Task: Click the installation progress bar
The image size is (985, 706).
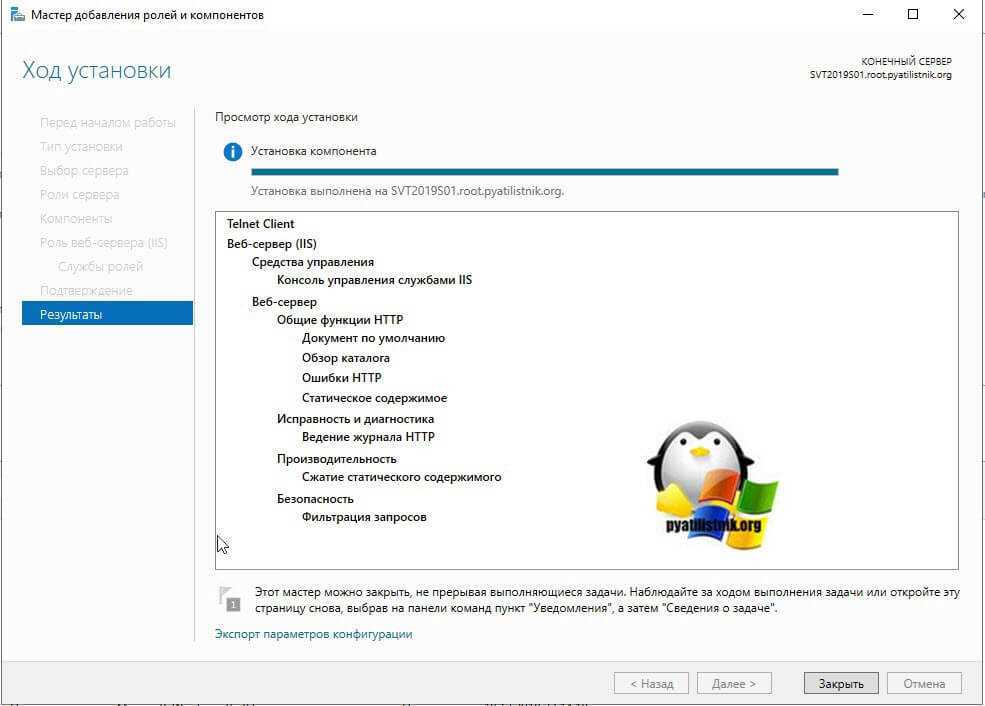Action: coord(544,172)
